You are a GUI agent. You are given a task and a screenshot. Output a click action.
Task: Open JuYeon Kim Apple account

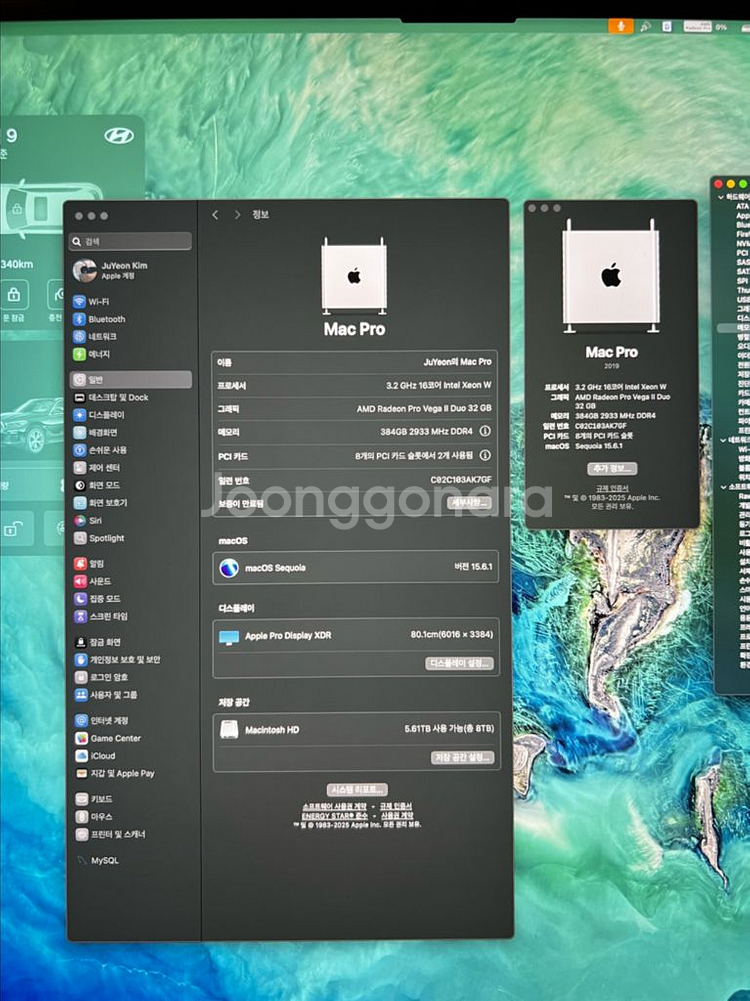[x=131, y=271]
